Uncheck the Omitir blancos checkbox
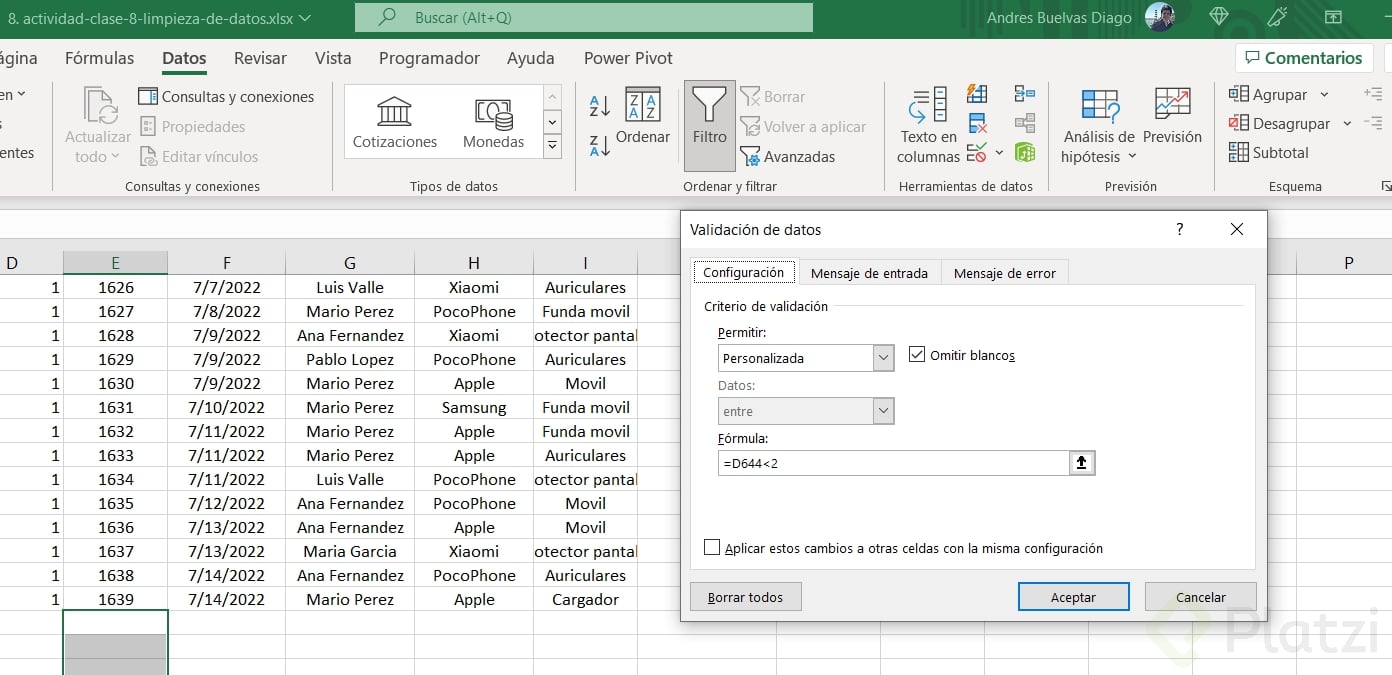This screenshot has height=675, width=1392. 917,355
